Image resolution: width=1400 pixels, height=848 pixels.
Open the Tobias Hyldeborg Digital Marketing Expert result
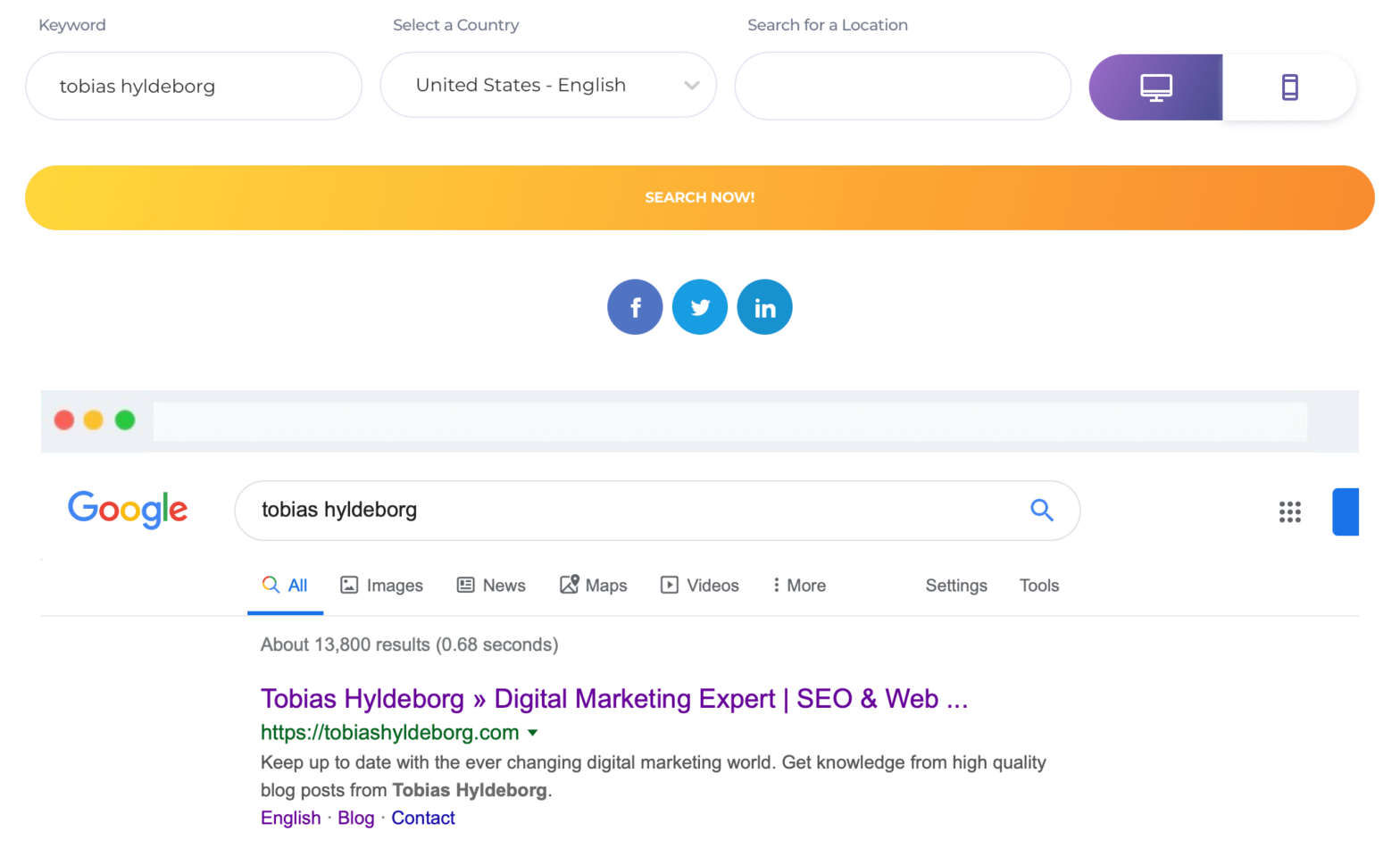tap(614, 699)
